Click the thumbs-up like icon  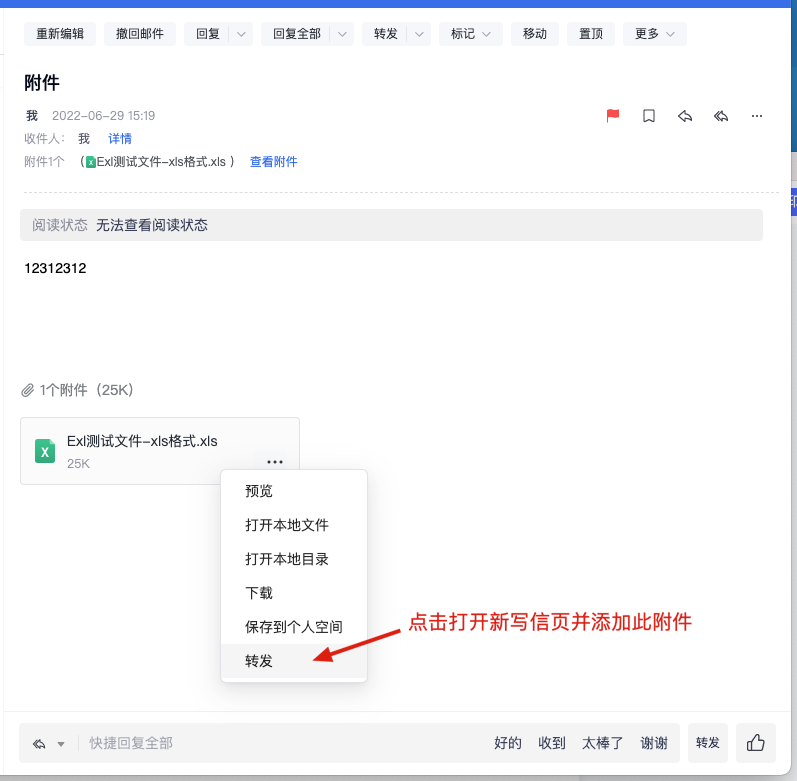pyautogui.click(x=756, y=743)
